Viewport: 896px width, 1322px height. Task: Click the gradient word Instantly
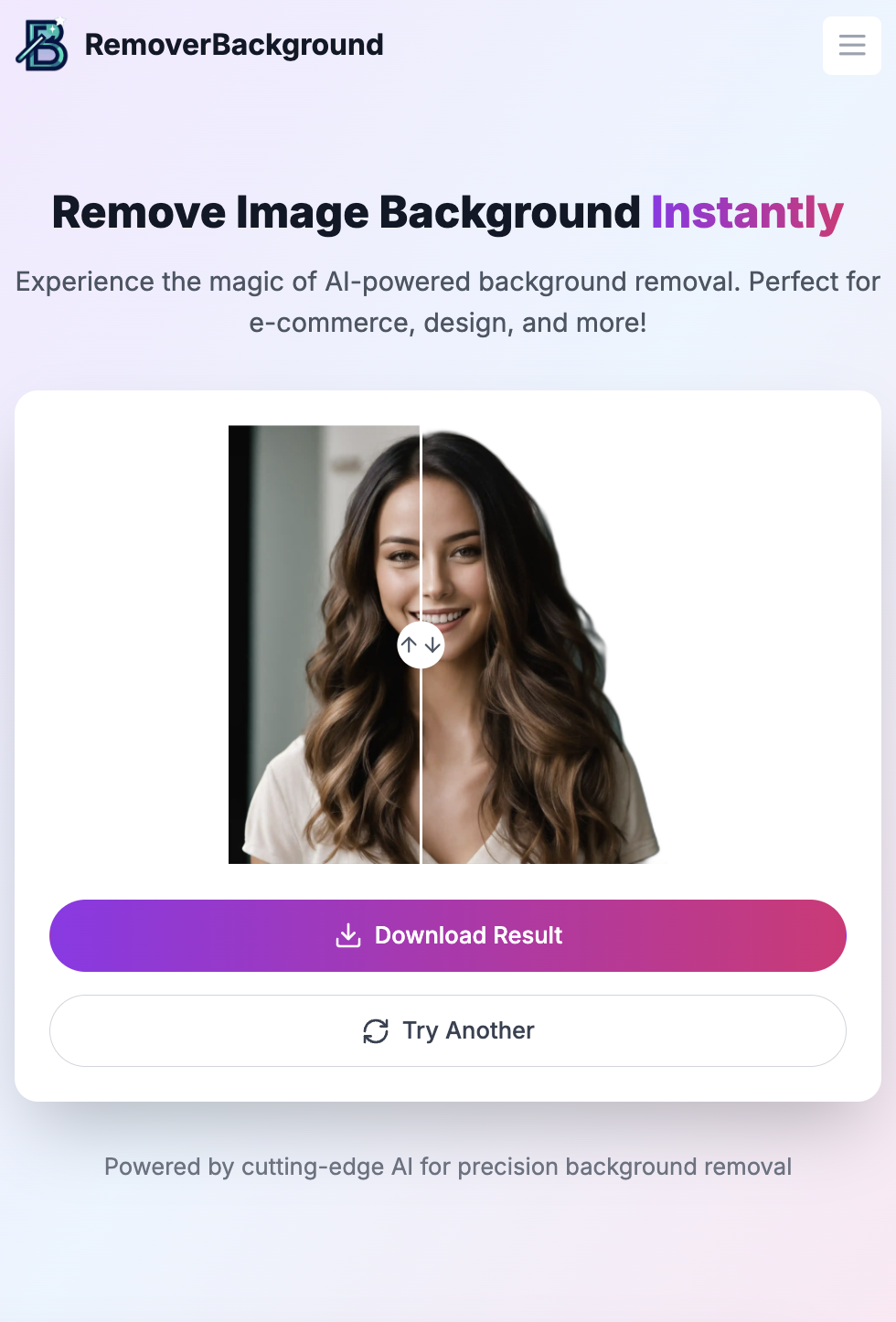click(x=747, y=212)
